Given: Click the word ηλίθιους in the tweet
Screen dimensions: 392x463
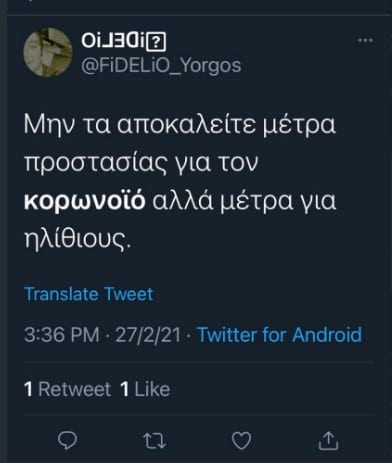Looking at the screenshot, I should tap(76, 239).
